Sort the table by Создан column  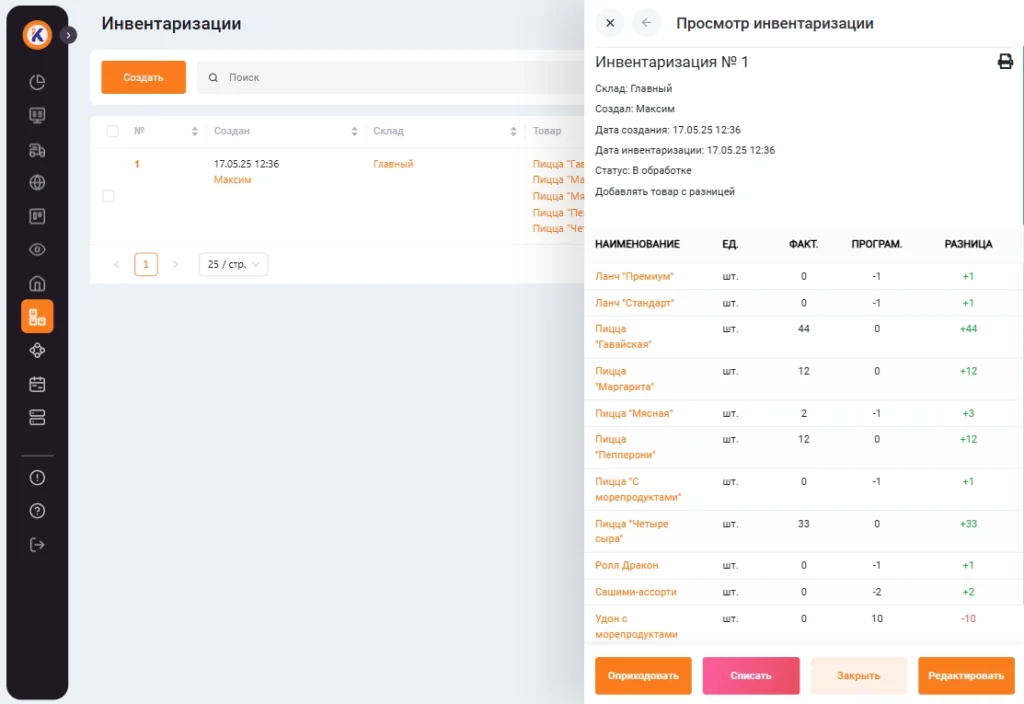coord(354,131)
